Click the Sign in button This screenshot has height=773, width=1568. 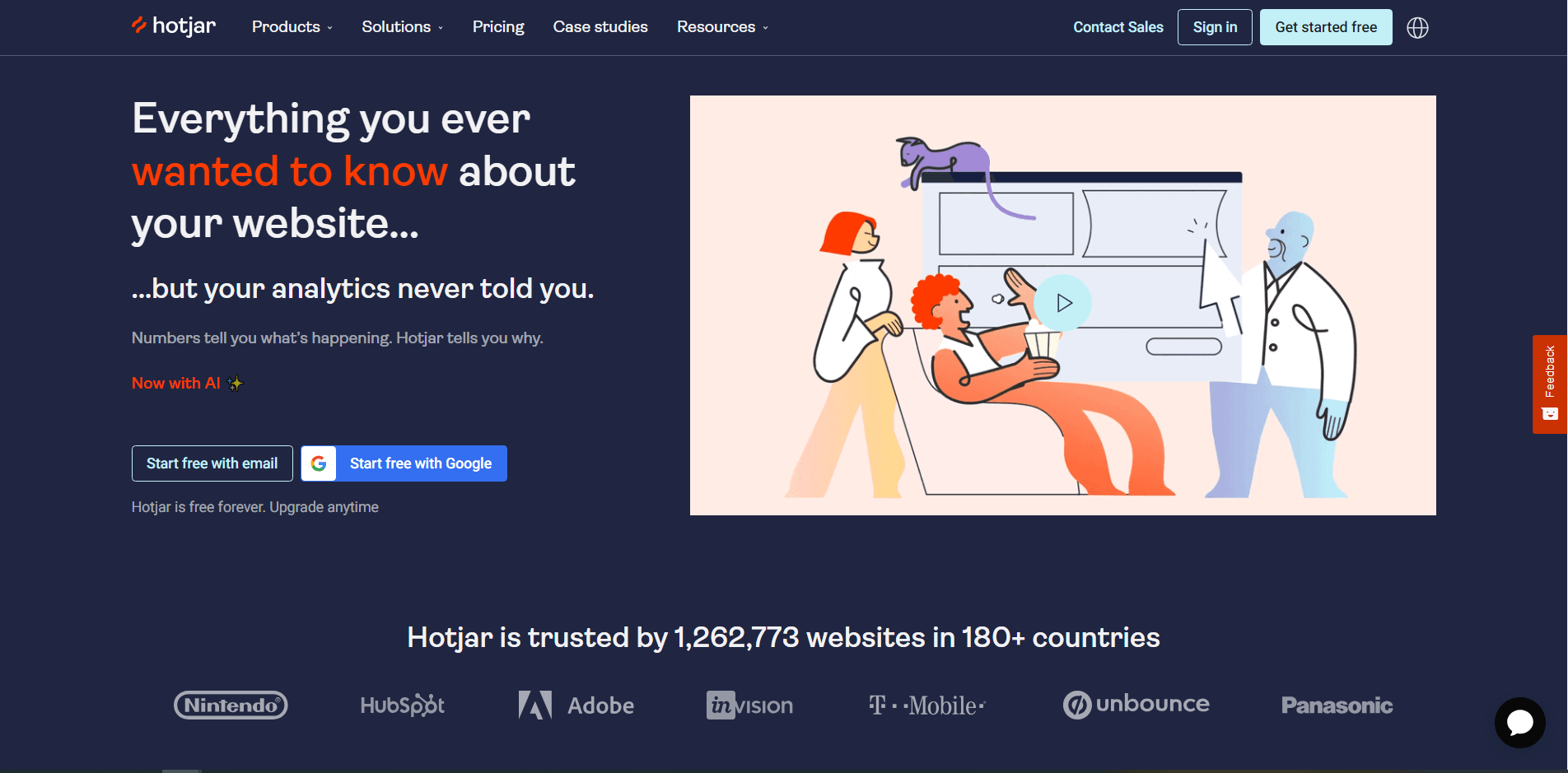pos(1215,27)
